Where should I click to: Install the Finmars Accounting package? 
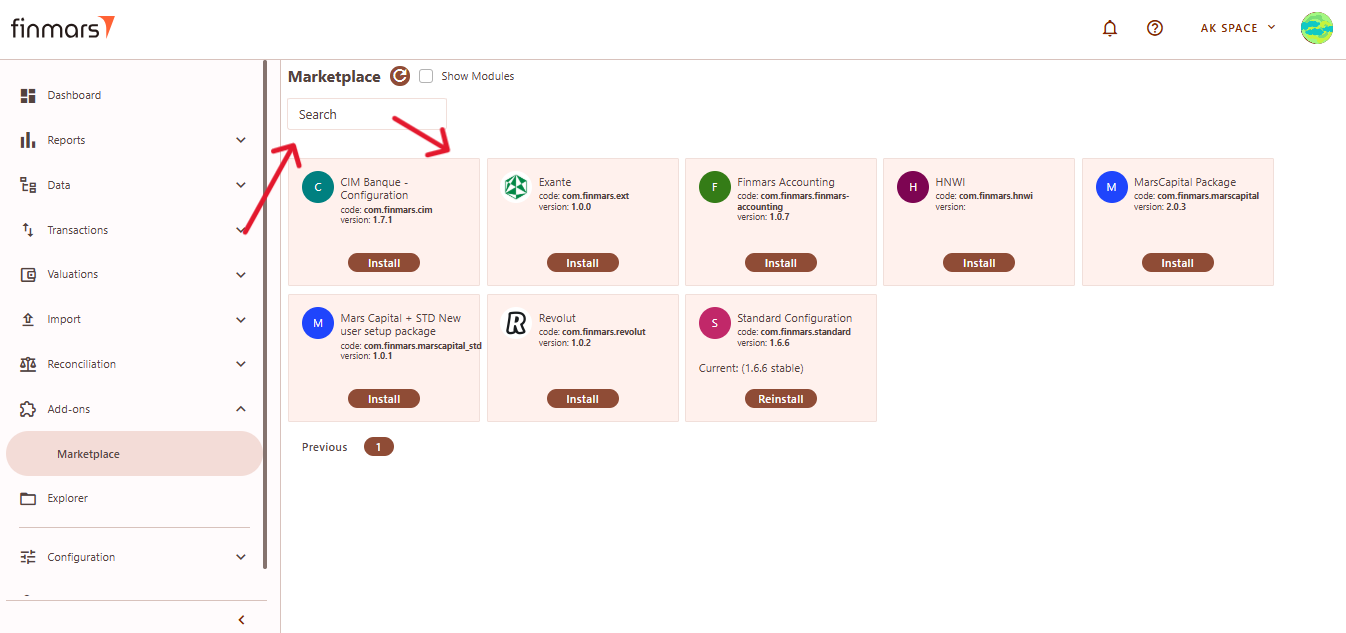click(780, 263)
